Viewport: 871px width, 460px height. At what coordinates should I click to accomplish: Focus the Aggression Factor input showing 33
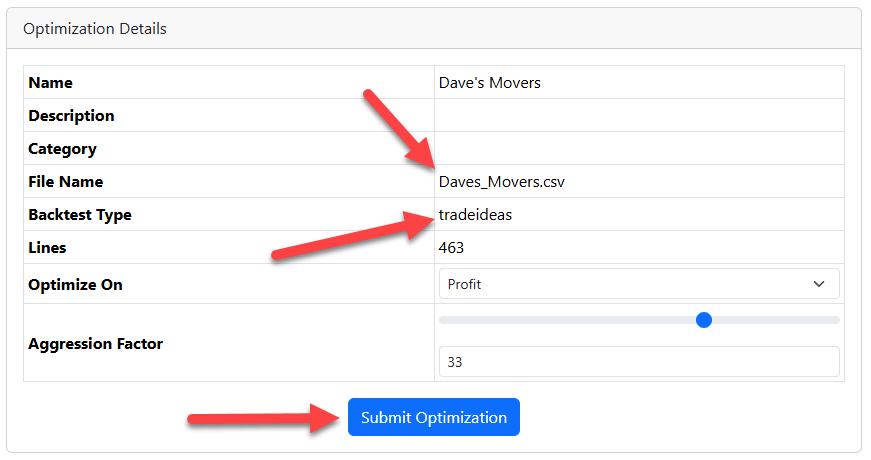pos(639,362)
